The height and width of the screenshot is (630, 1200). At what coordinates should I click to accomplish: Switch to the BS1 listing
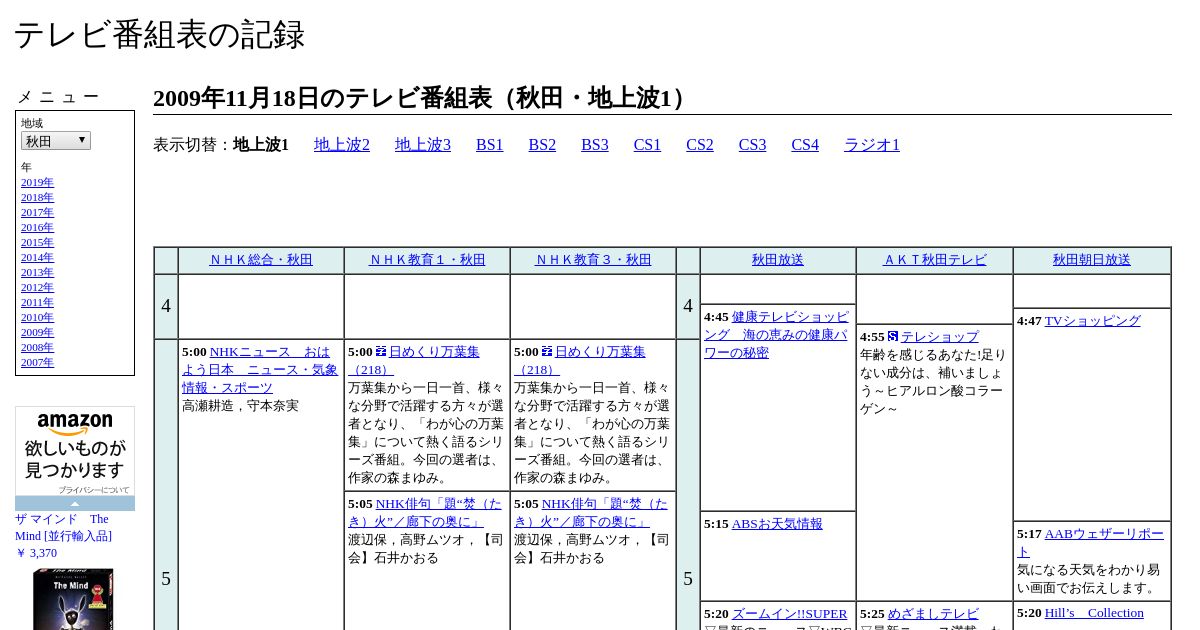(x=490, y=145)
